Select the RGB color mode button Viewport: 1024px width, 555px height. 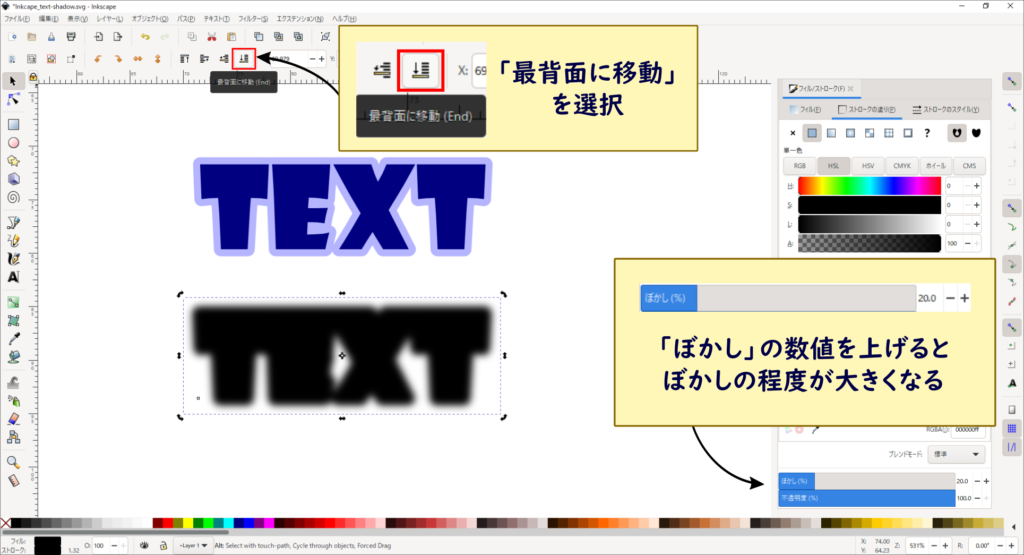[799, 166]
